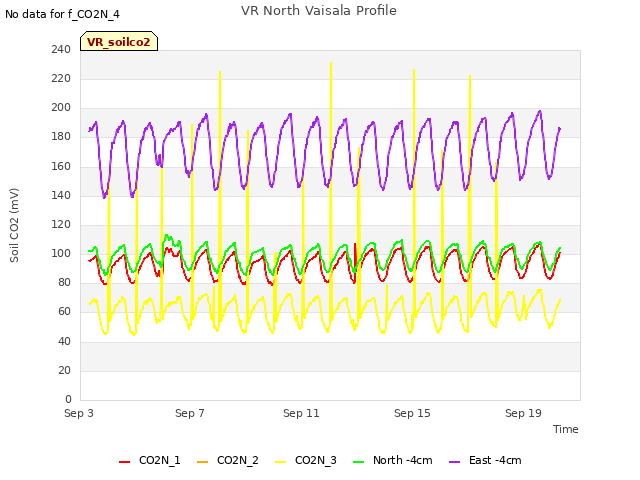The image size is (640, 480).
Task: Click the 100 y-axis tick label
Action: [61, 253]
